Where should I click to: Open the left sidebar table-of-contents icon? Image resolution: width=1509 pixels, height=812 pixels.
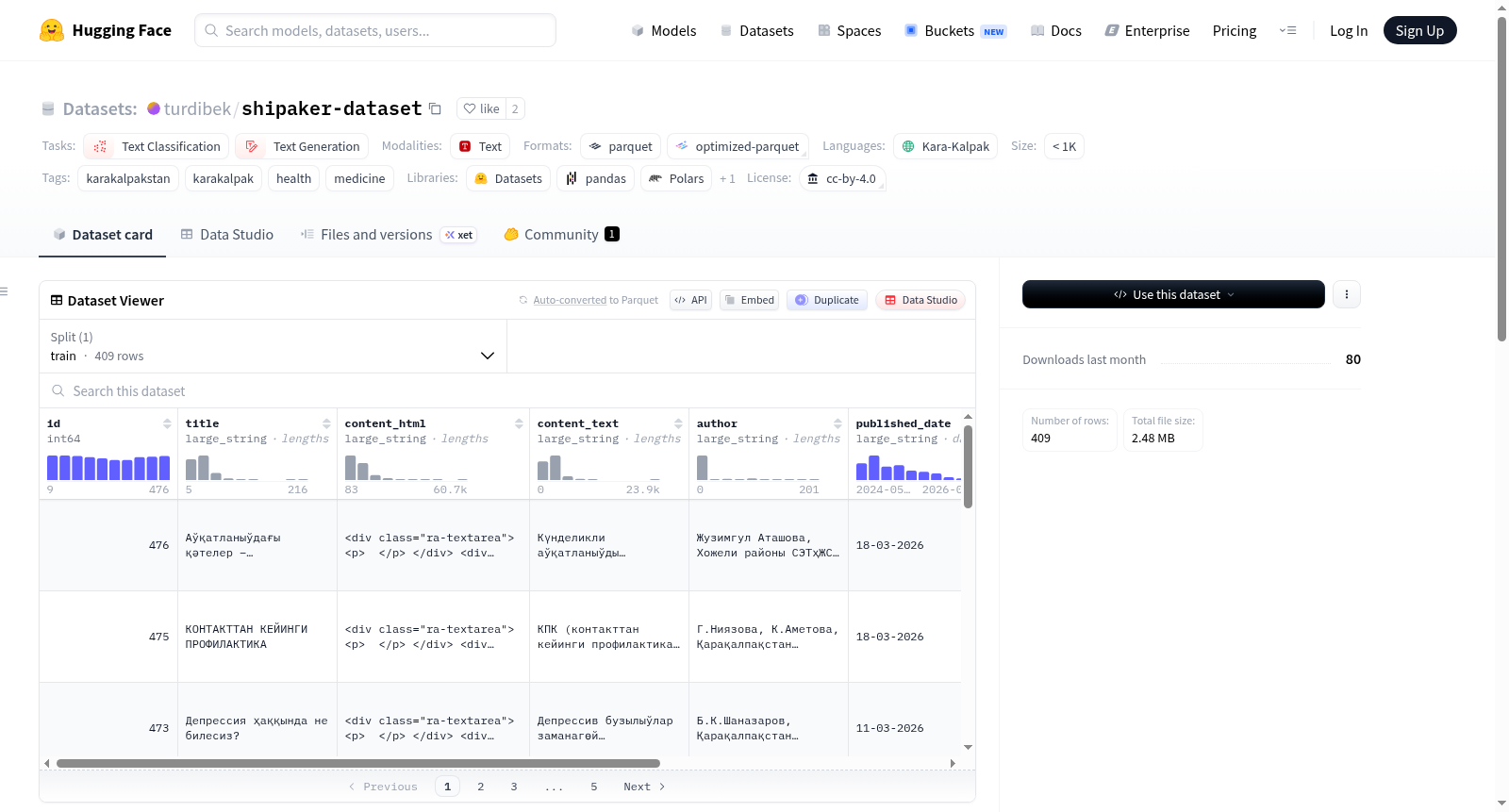5,291
